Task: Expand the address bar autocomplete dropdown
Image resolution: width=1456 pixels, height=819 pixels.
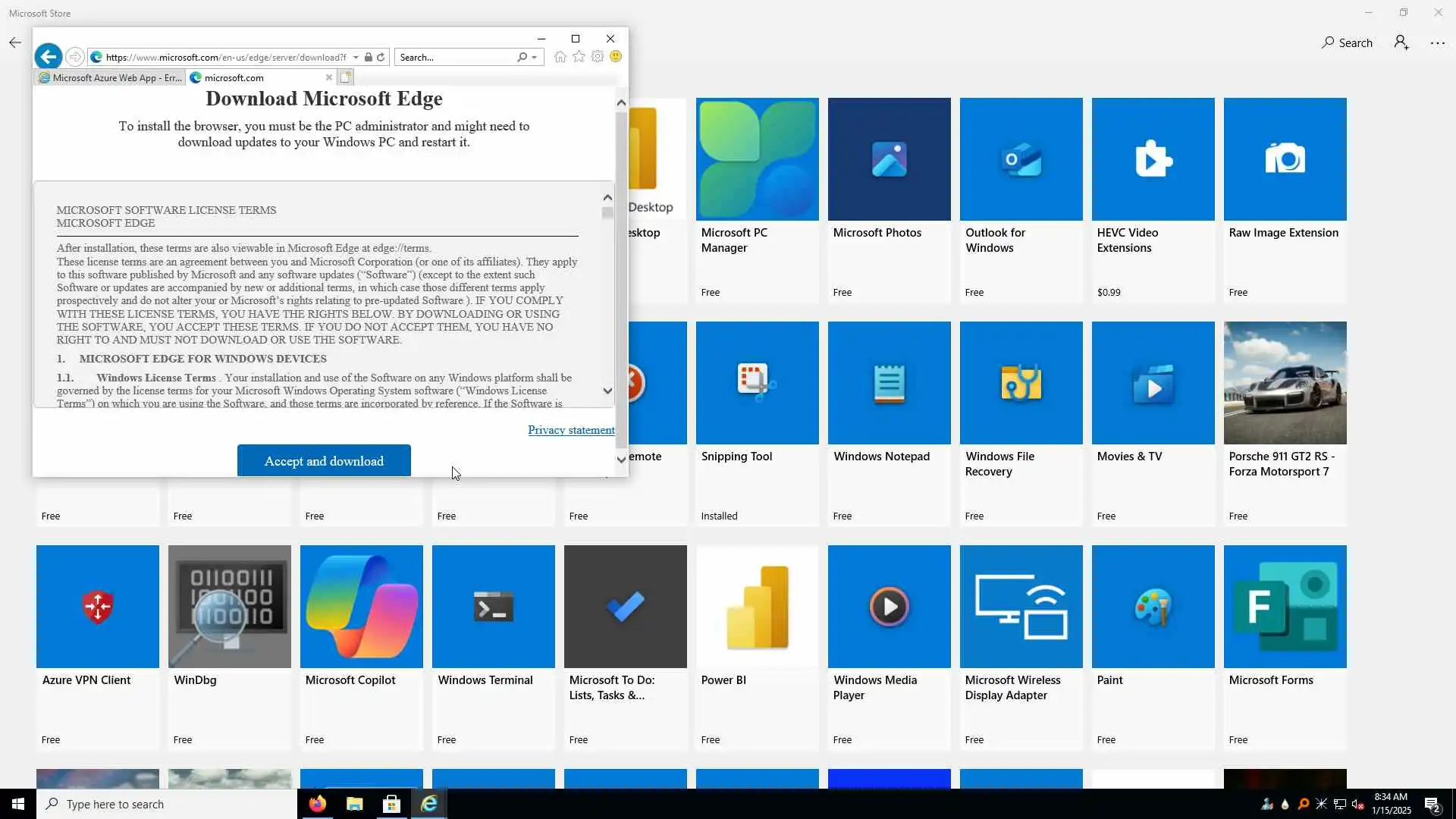Action: click(356, 58)
